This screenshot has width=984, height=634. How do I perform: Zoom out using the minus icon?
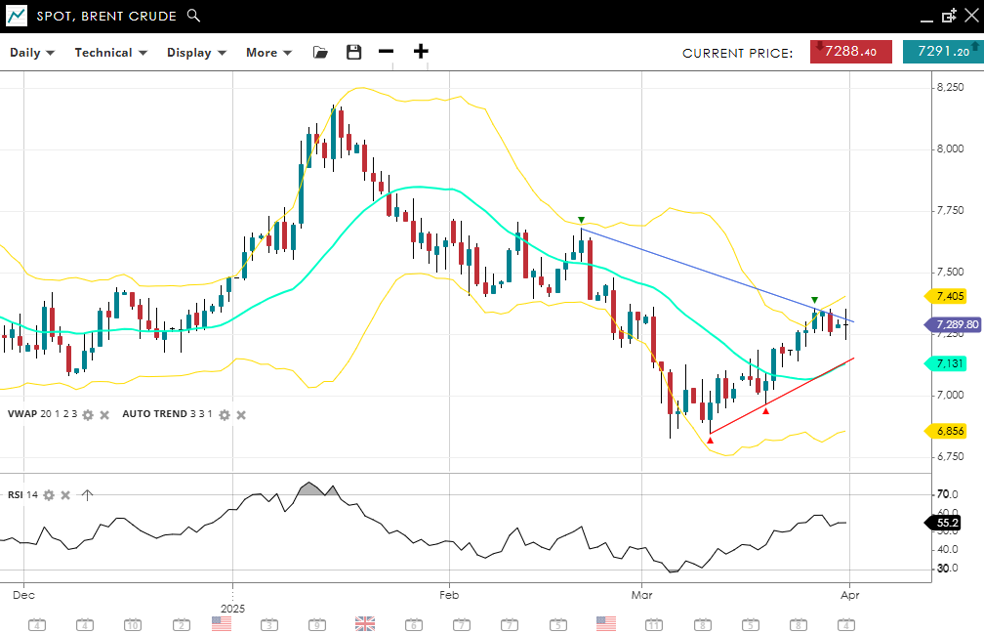[386, 52]
